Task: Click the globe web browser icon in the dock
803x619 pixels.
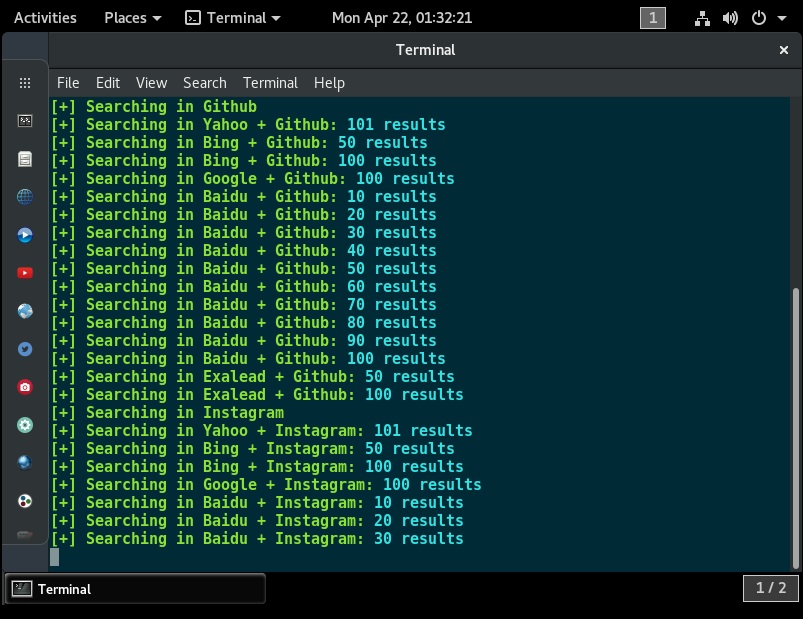Action: pos(25,196)
